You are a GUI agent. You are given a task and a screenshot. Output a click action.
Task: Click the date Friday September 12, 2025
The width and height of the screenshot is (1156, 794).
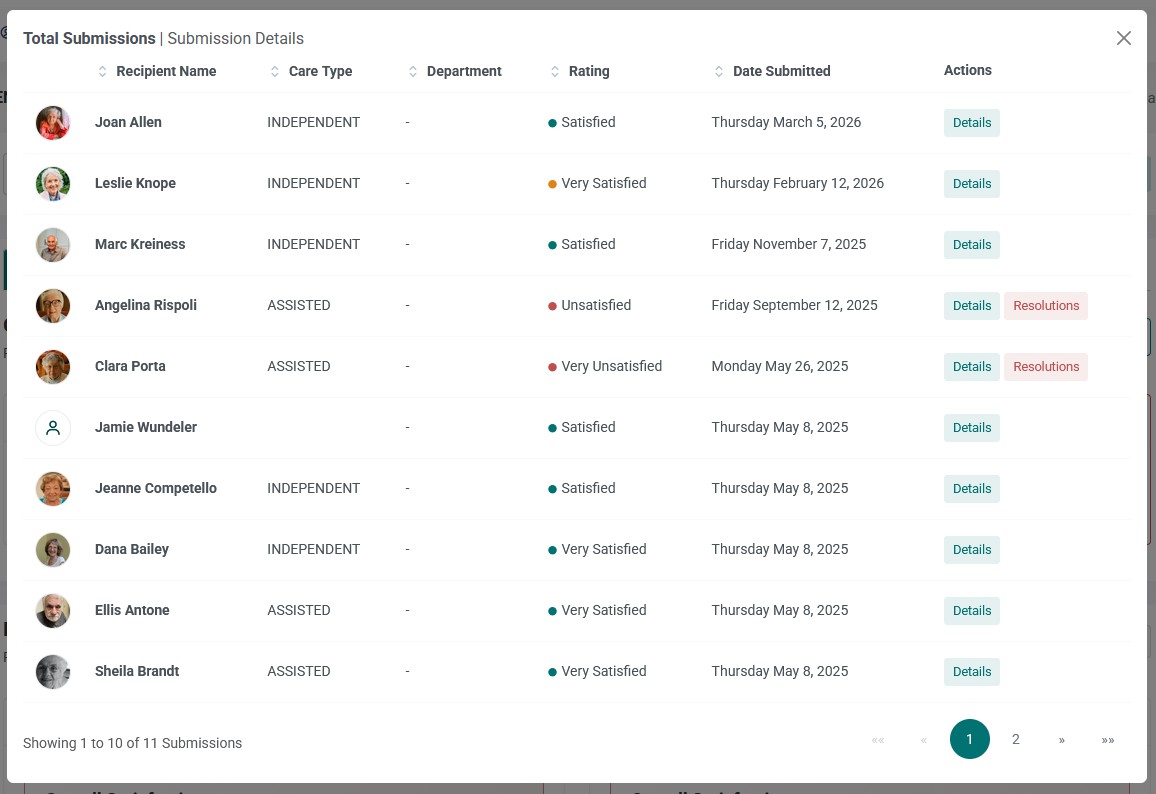(794, 305)
